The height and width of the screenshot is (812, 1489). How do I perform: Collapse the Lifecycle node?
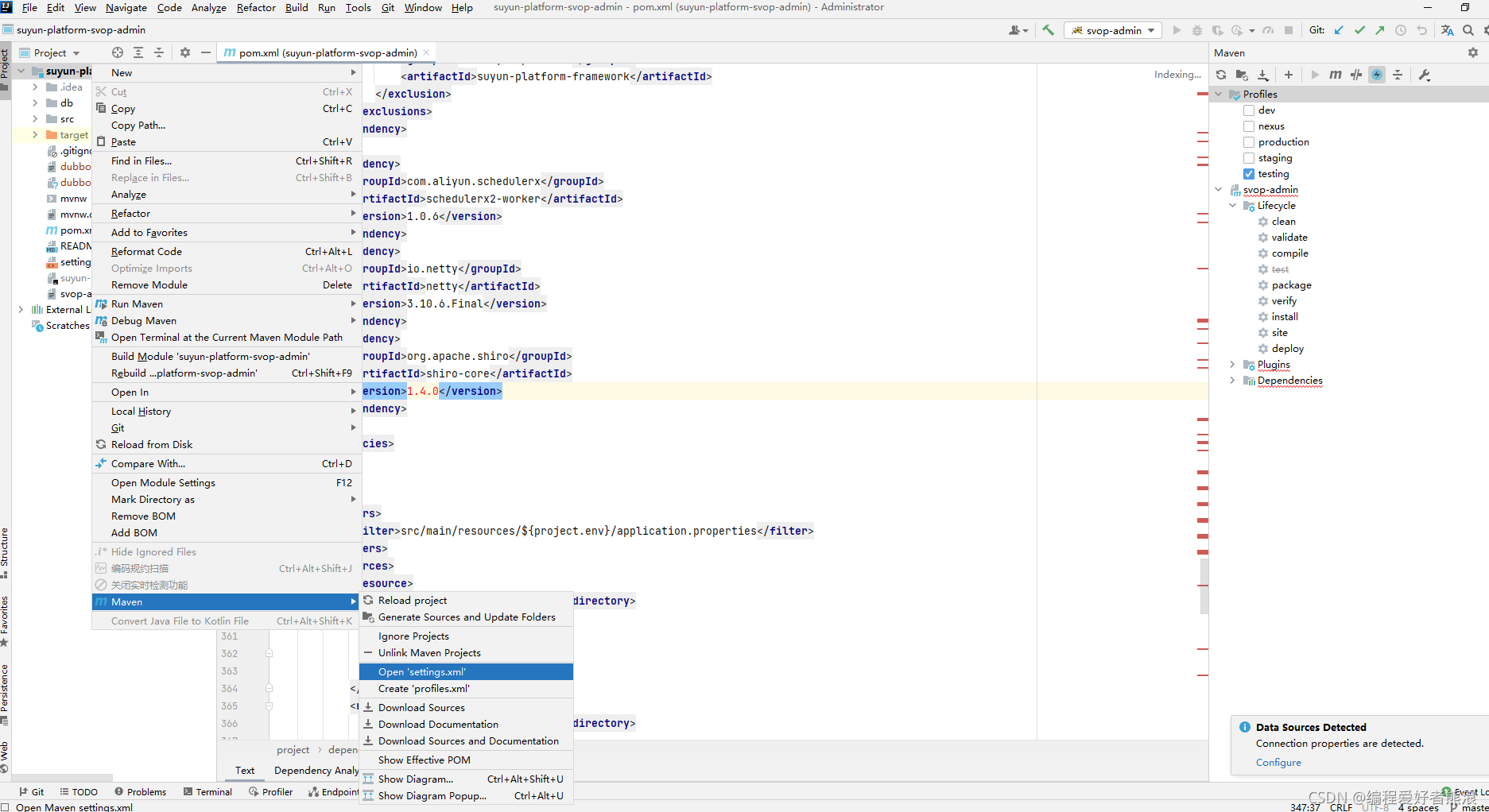pos(1233,206)
